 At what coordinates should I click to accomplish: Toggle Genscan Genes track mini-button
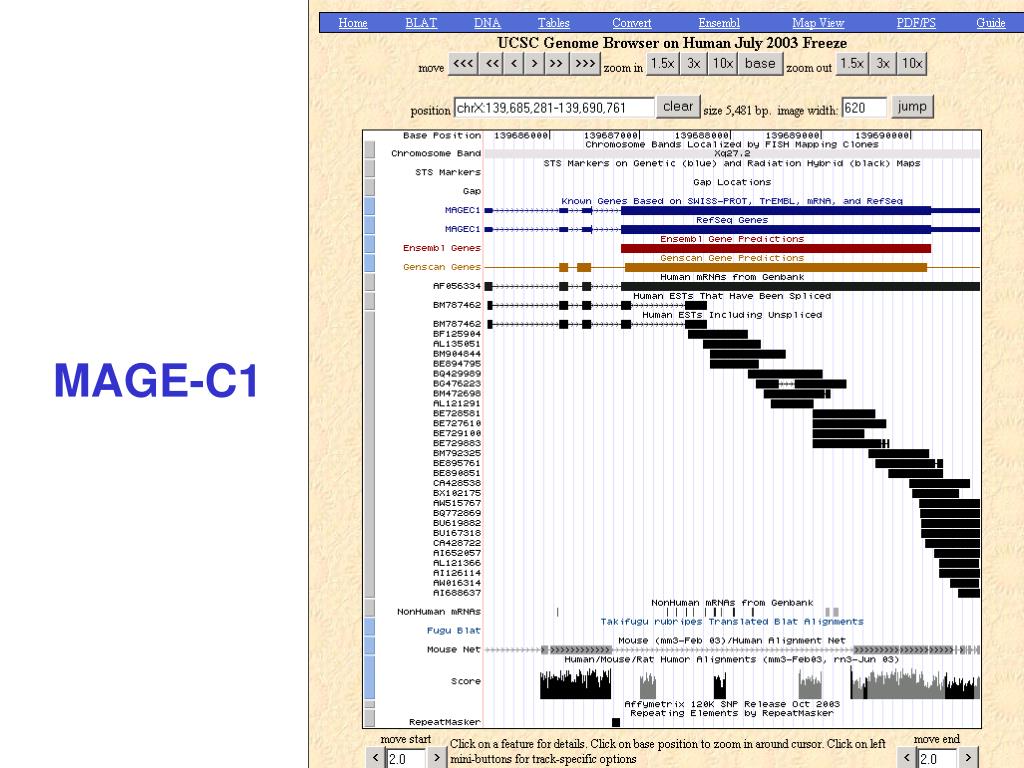point(370,263)
